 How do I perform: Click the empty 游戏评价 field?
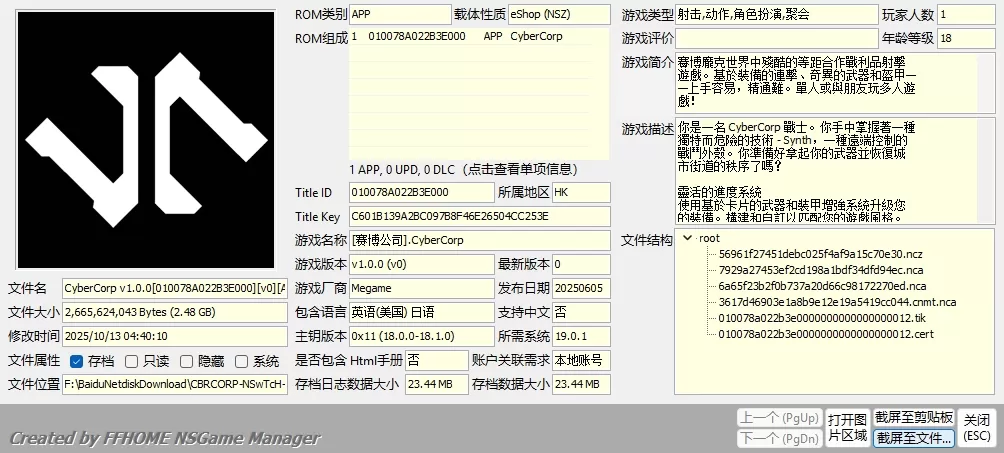[777, 38]
